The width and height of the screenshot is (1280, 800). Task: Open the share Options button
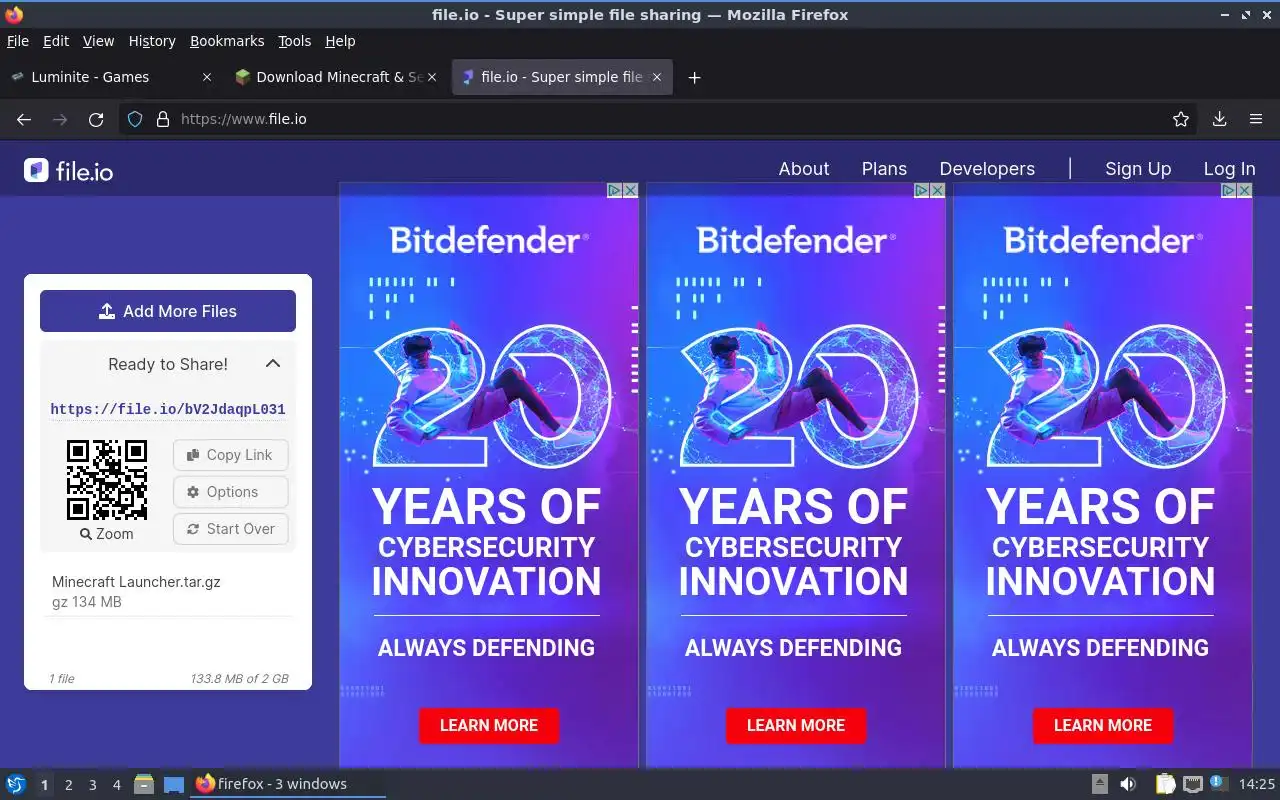click(x=230, y=492)
